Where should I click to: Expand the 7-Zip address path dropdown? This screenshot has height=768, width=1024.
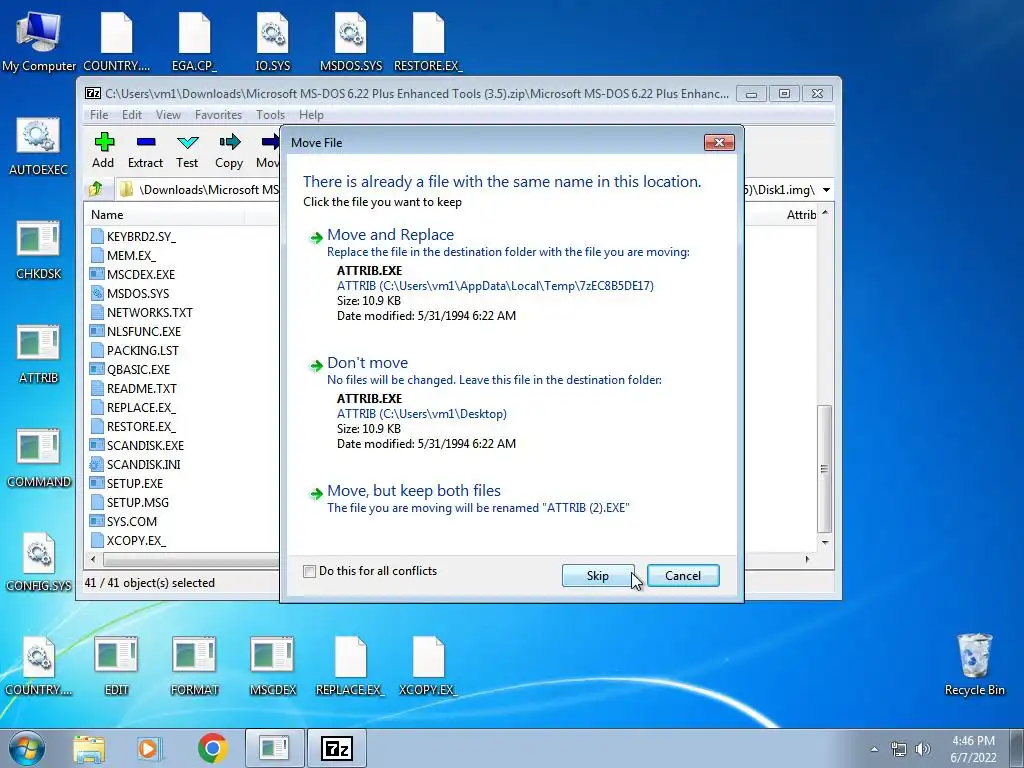(x=826, y=190)
